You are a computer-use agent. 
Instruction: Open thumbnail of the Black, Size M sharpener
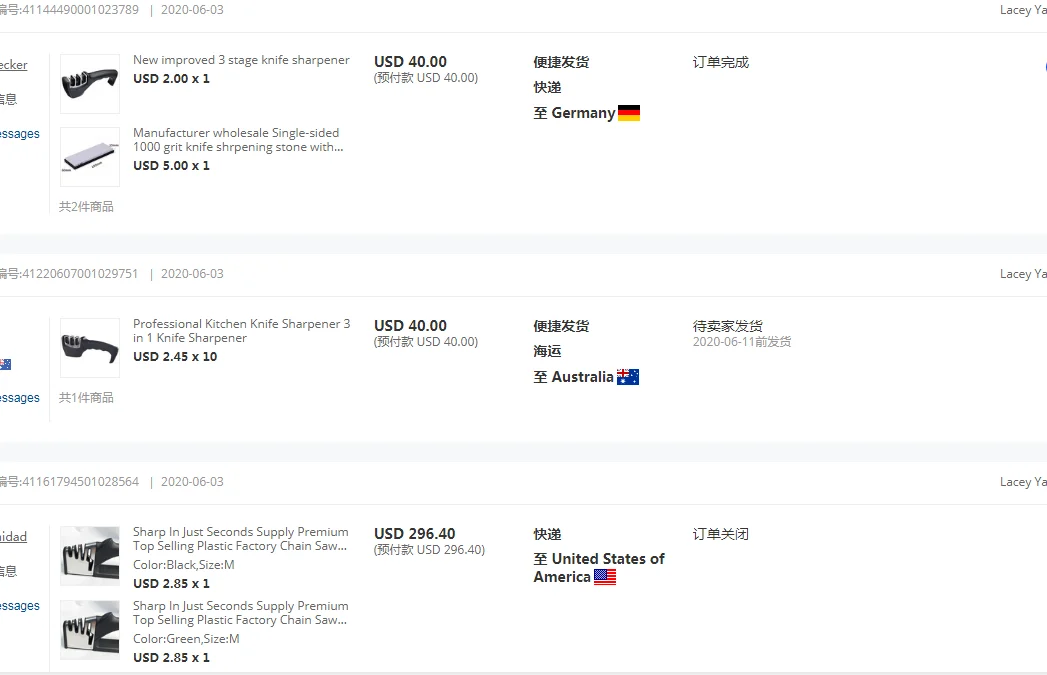[90, 556]
